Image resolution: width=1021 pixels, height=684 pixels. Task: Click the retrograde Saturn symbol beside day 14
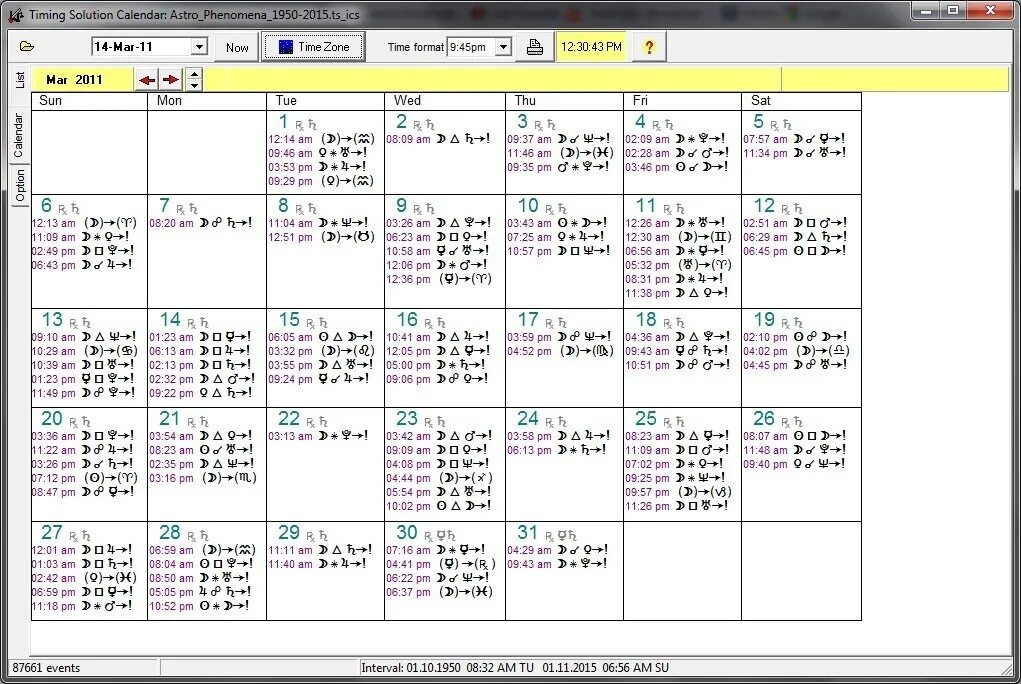[197, 323]
